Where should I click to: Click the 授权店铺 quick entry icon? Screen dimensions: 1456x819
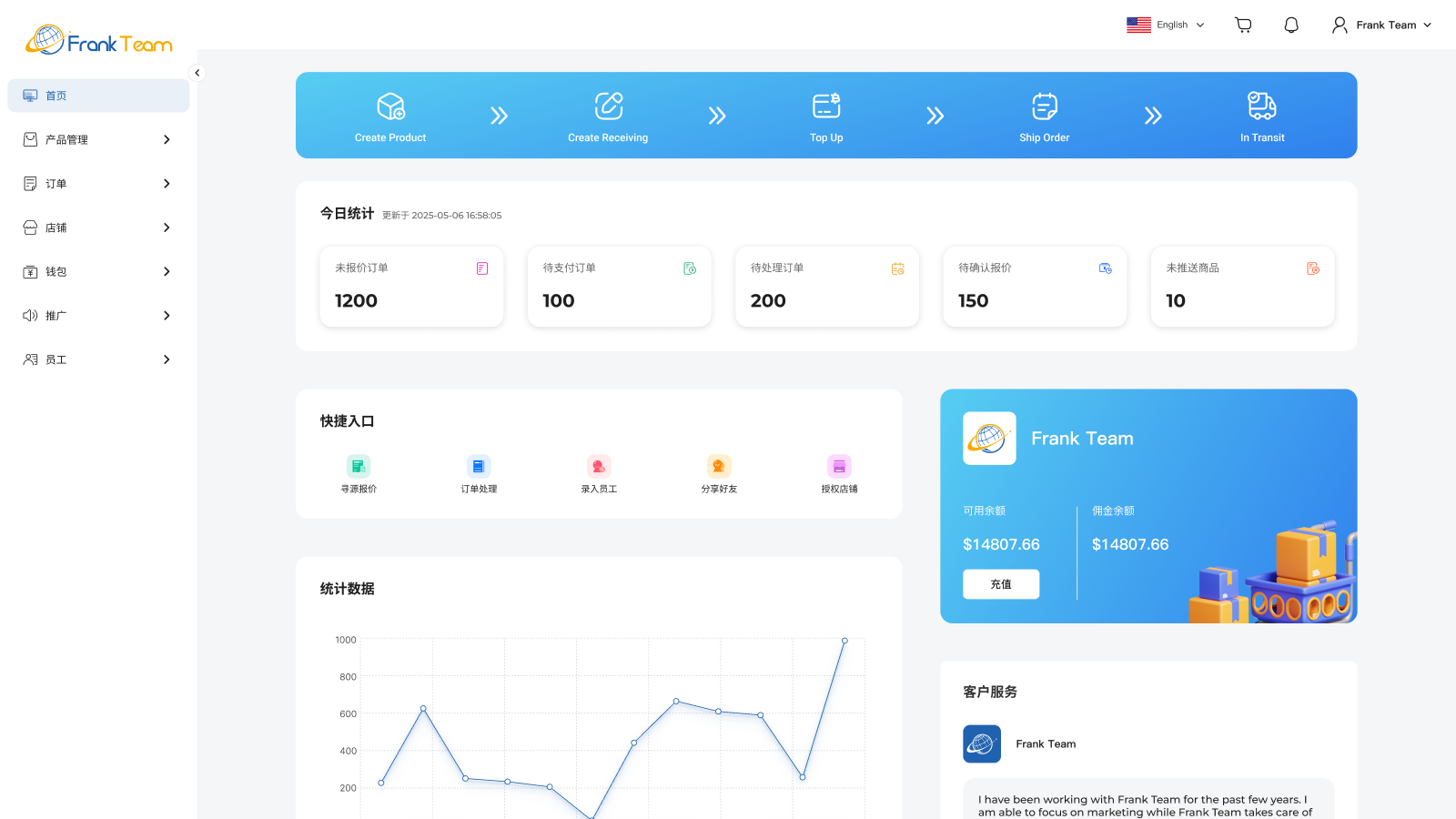tap(839, 466)
